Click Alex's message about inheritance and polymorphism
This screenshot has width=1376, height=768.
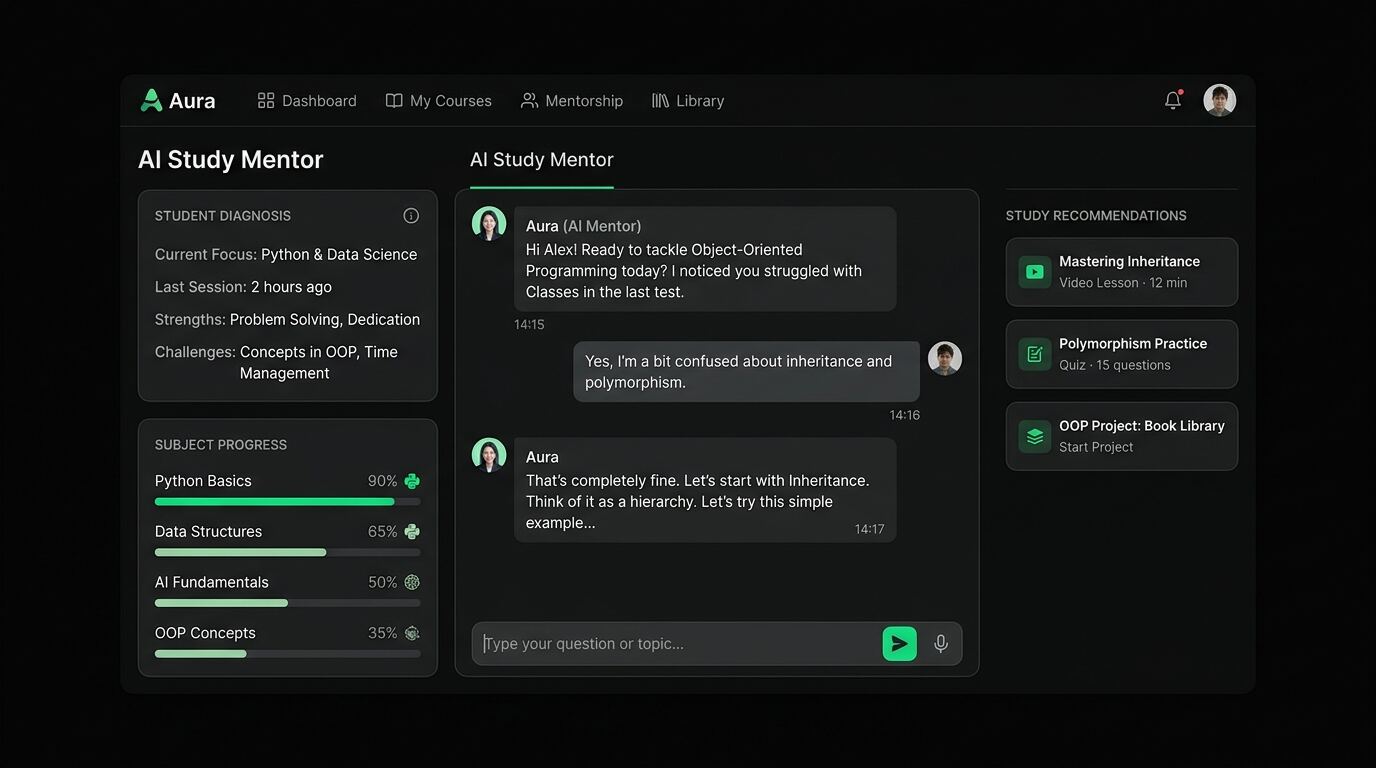[x=746, y=372]
